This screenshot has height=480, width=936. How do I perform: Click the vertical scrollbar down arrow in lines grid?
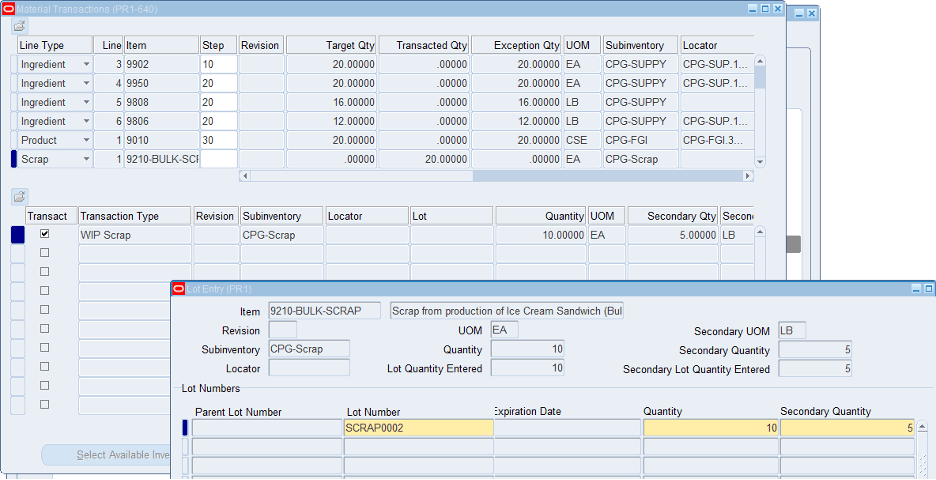(760, 161)
